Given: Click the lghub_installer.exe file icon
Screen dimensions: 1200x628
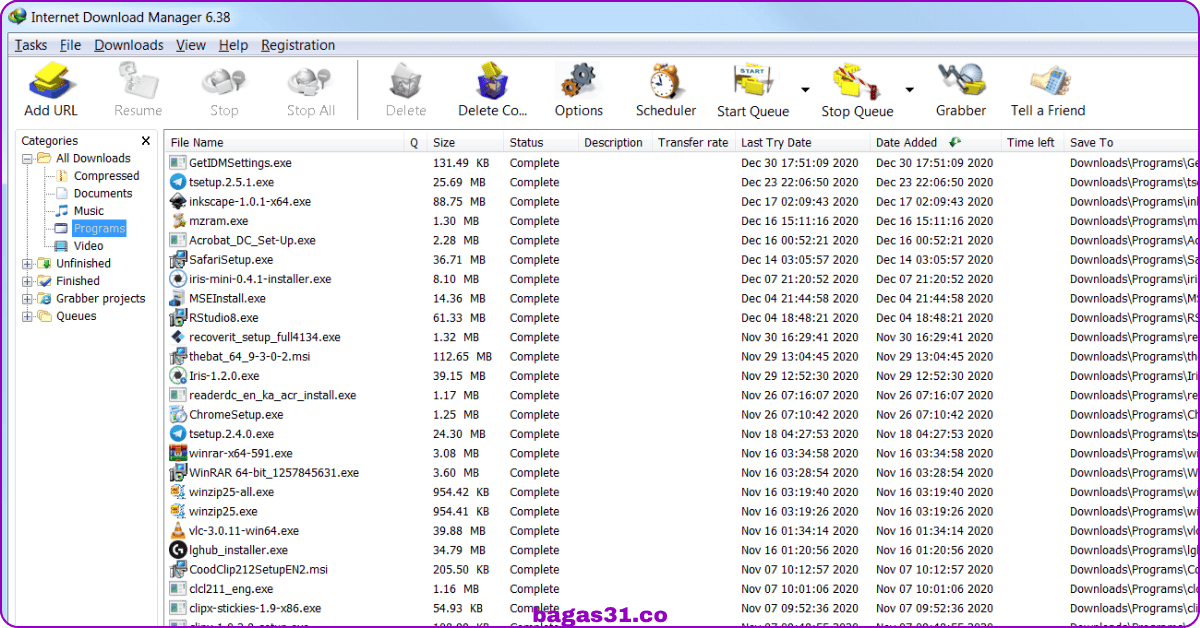Looking at the screenshot, I should [x=178, y=550].
